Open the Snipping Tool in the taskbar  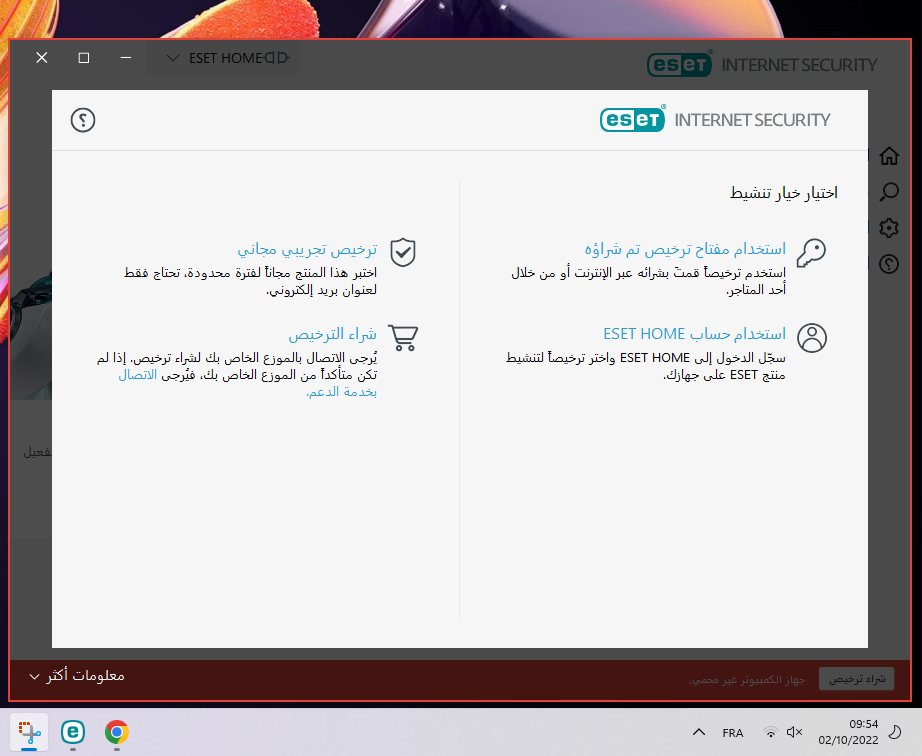click(x=29, y=732)
